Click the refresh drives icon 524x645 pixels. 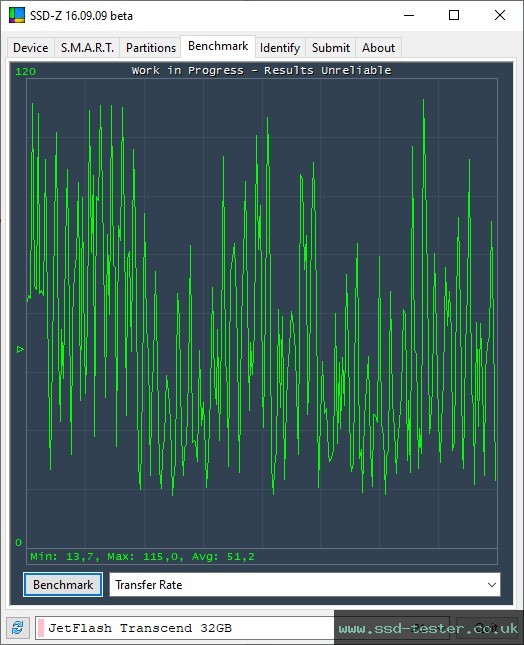click(18, 628)
